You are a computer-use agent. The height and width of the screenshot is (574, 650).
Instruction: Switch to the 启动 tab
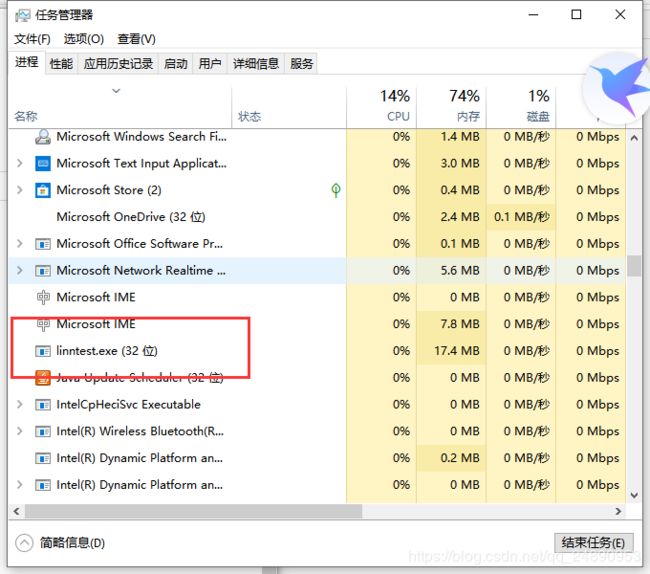click(175, 64)
